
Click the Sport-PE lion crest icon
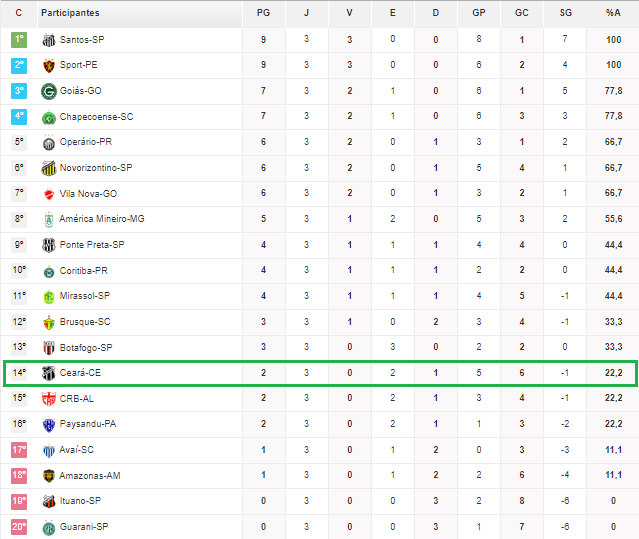tap(48, 65)
